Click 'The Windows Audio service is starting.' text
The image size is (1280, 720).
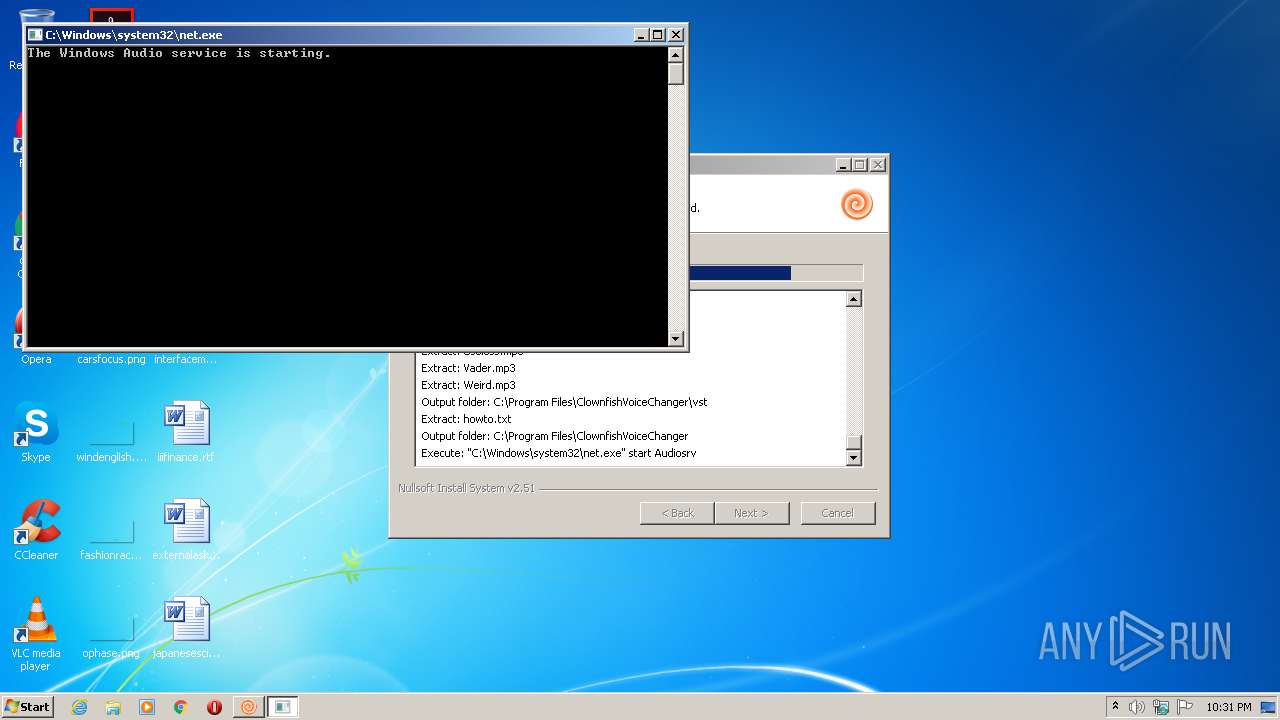(179, 53)
